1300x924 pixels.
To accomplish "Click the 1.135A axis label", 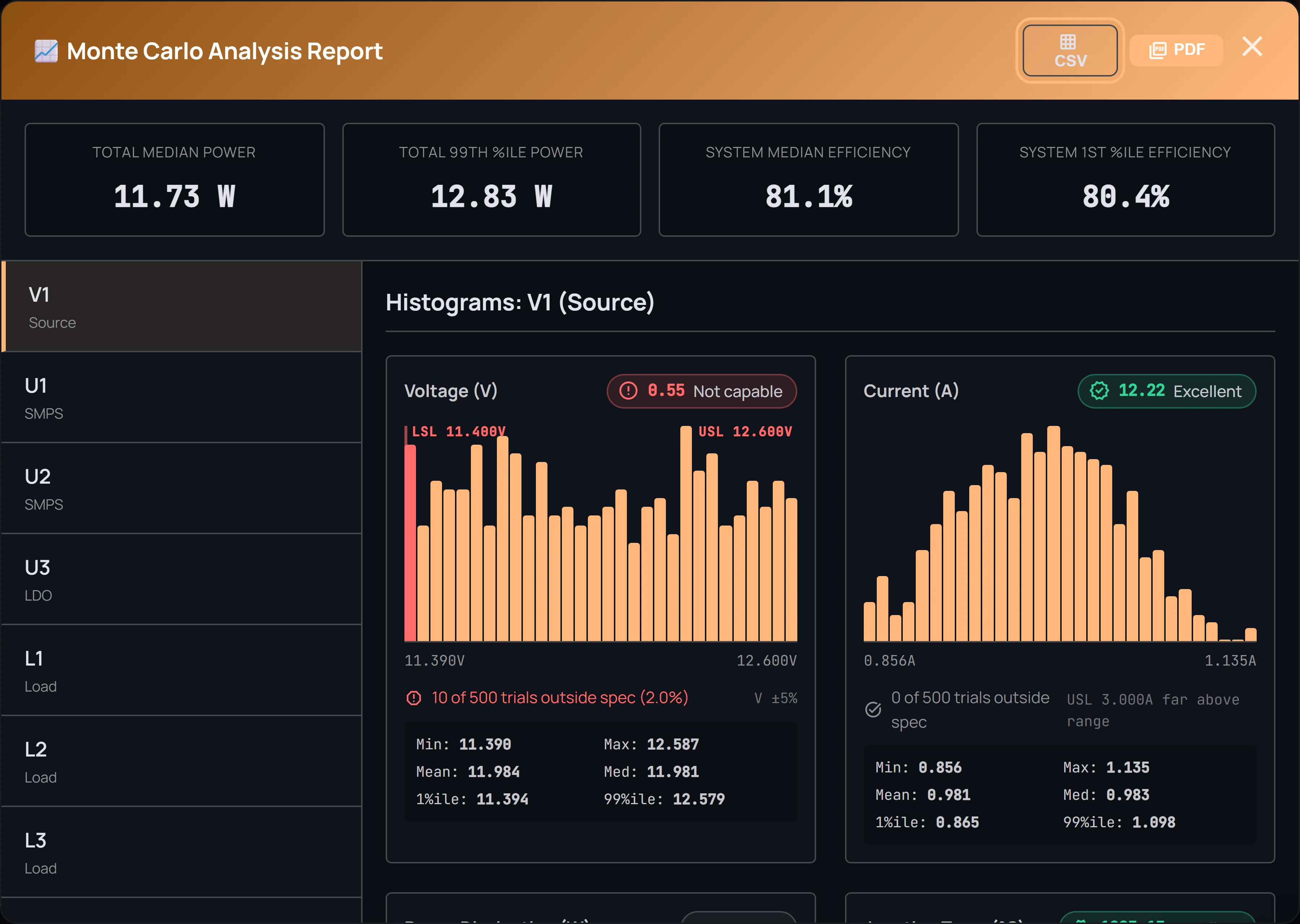I will pyautogui.click(x=1231, y=661).
